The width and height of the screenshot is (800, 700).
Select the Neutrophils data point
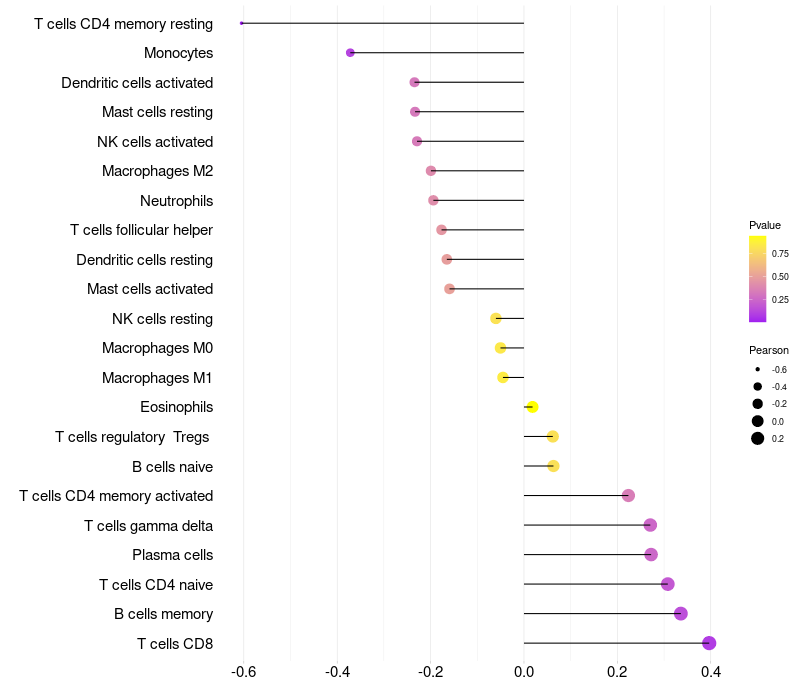tap(433, 200)
